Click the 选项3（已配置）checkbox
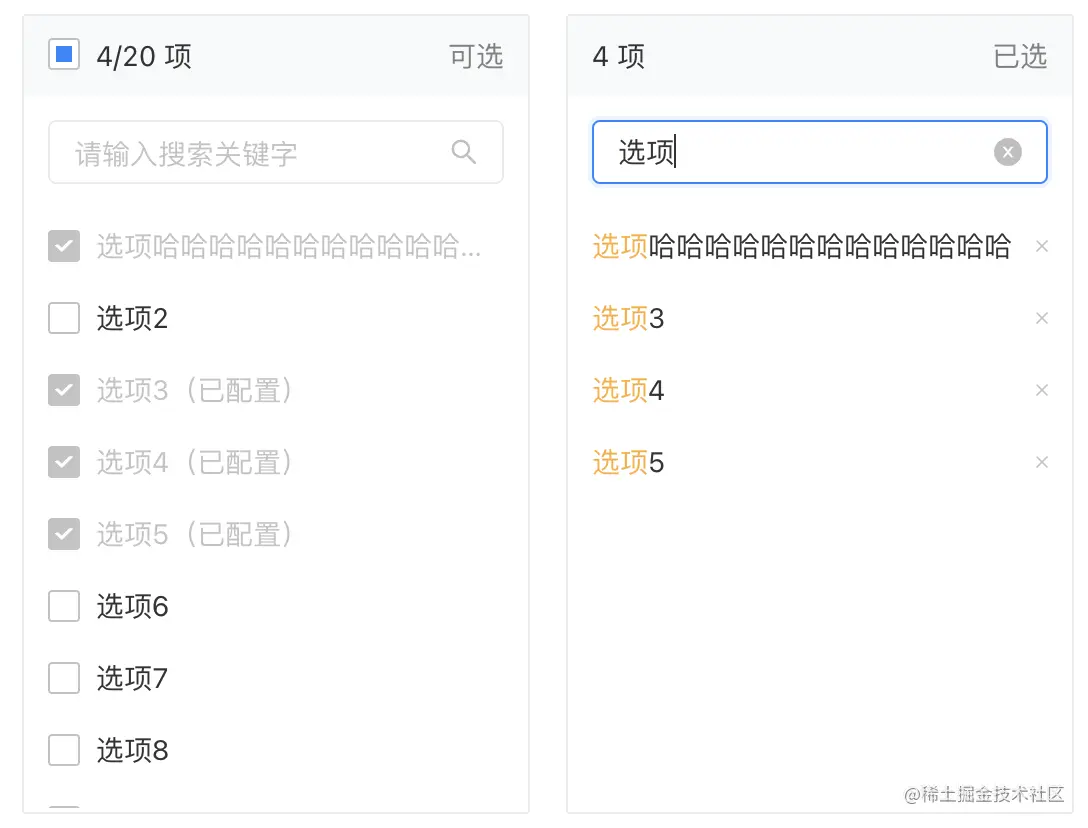This screenshot has width=1088, height=828. 64,390
